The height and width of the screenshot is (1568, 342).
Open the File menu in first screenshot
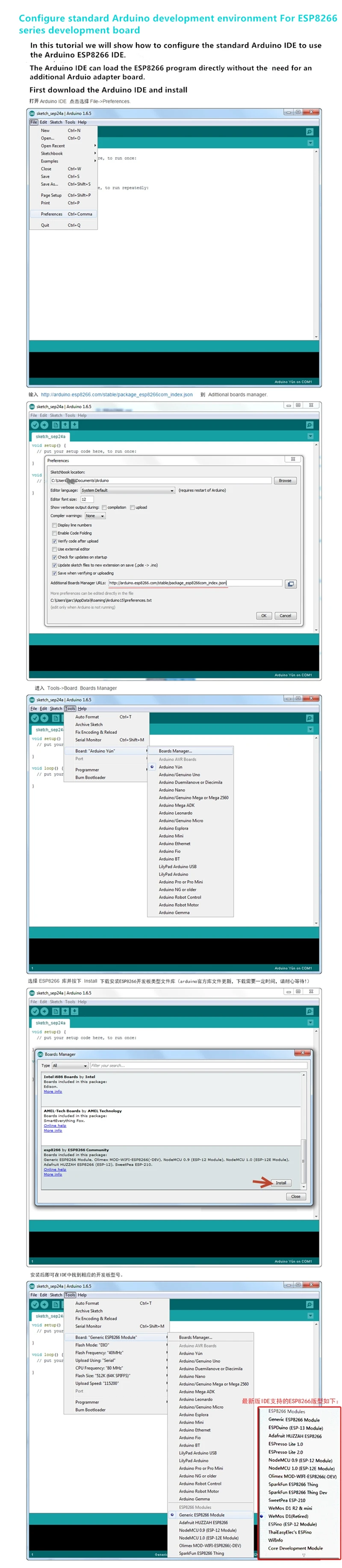[x=33, y=122]
